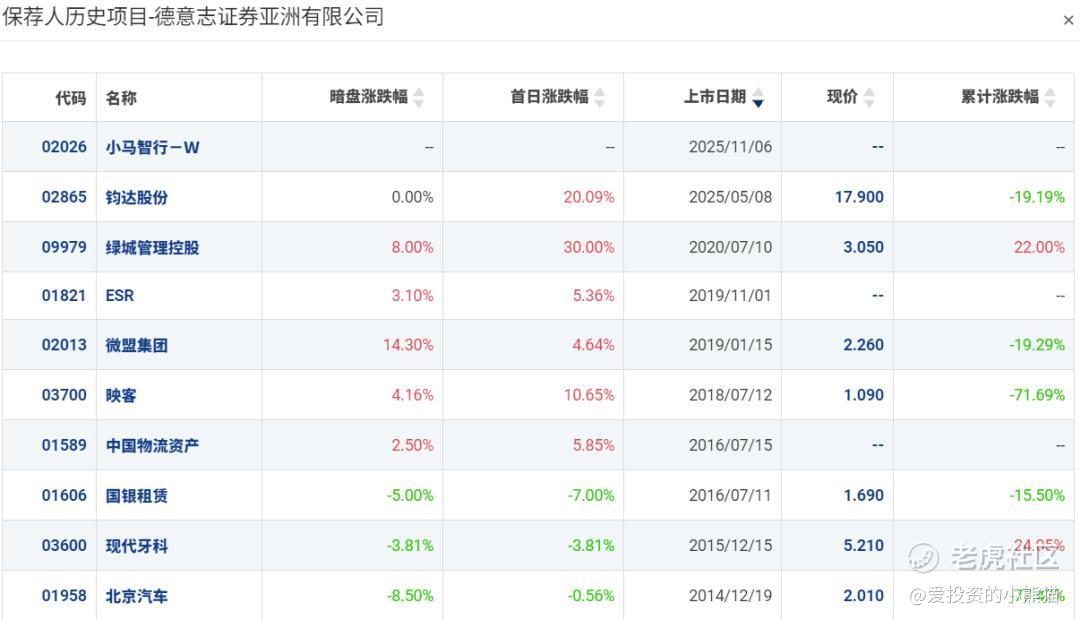
Task: Open stock code 01589
Action: click(64, 446)
